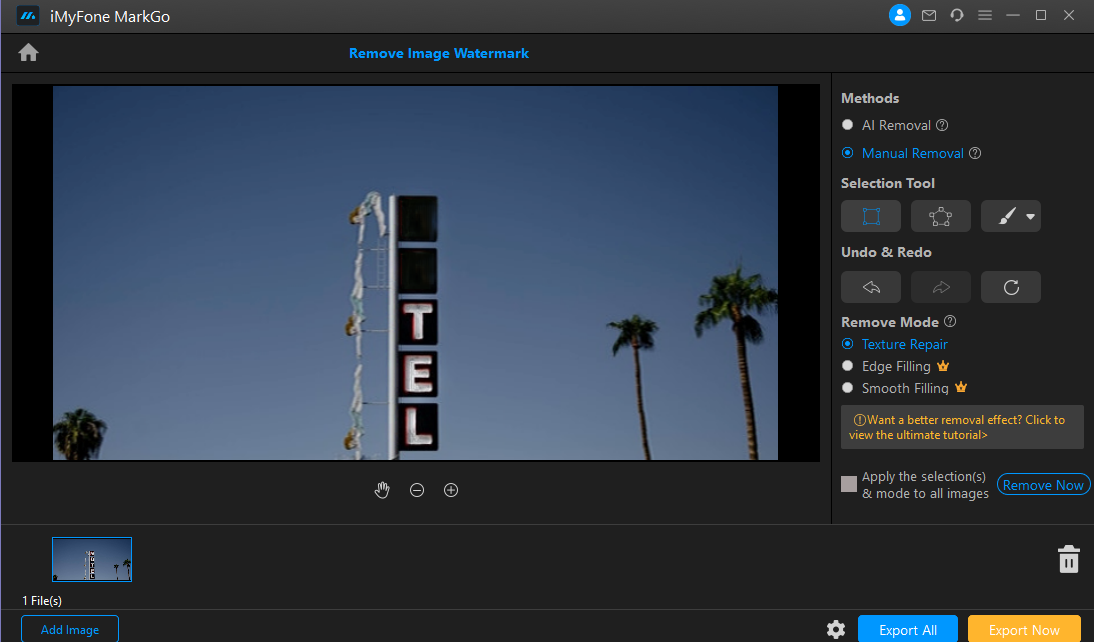Delete the image with the trash icon
Viewport: 1094px width, 642px height.
point(1068,559)
